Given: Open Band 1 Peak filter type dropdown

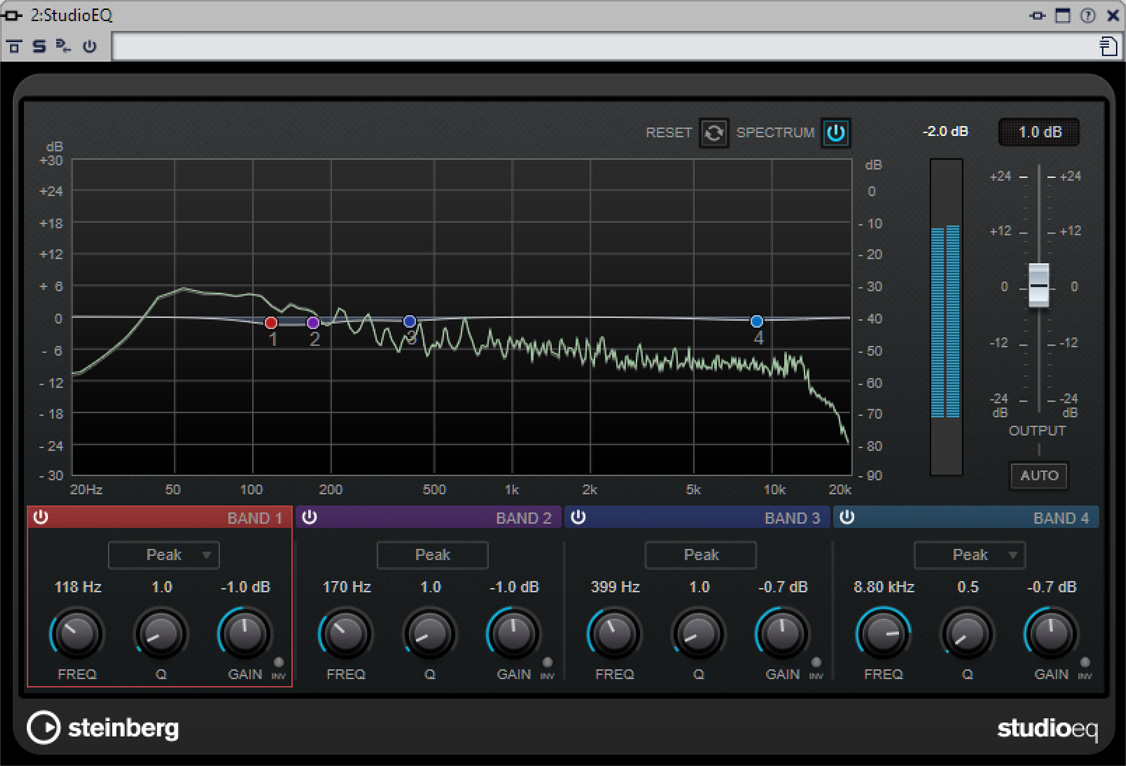Looking at the screenshot, I should click(x=164, y=555).
